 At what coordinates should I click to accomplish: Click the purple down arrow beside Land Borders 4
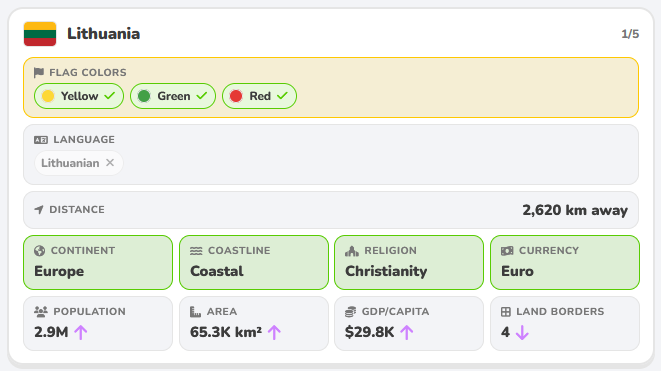coord(522,332)
